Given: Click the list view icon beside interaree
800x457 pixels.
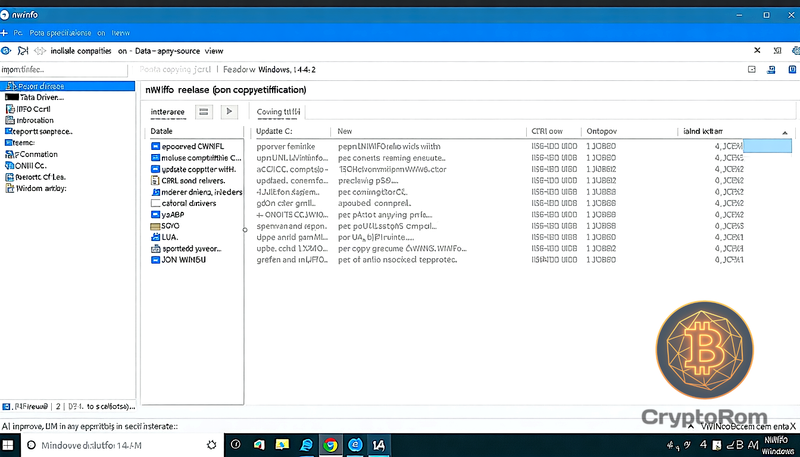Looking at the screenshot, I should [208, 111].
